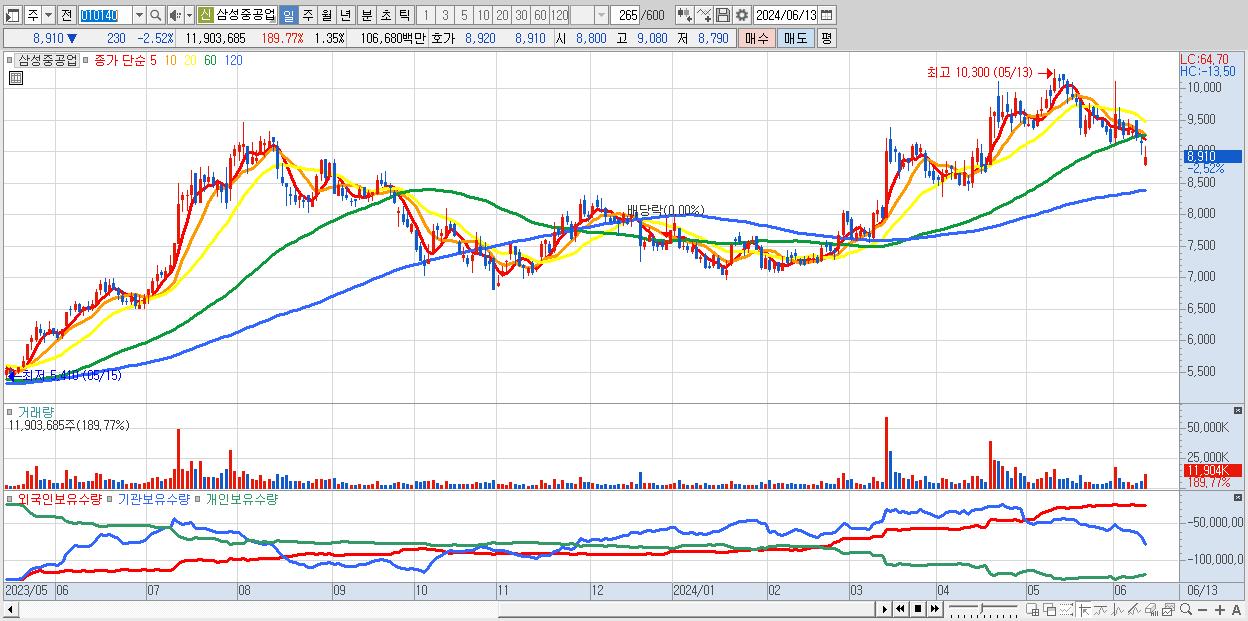Open the custom interval dropdown arrow

click(601, 16)
